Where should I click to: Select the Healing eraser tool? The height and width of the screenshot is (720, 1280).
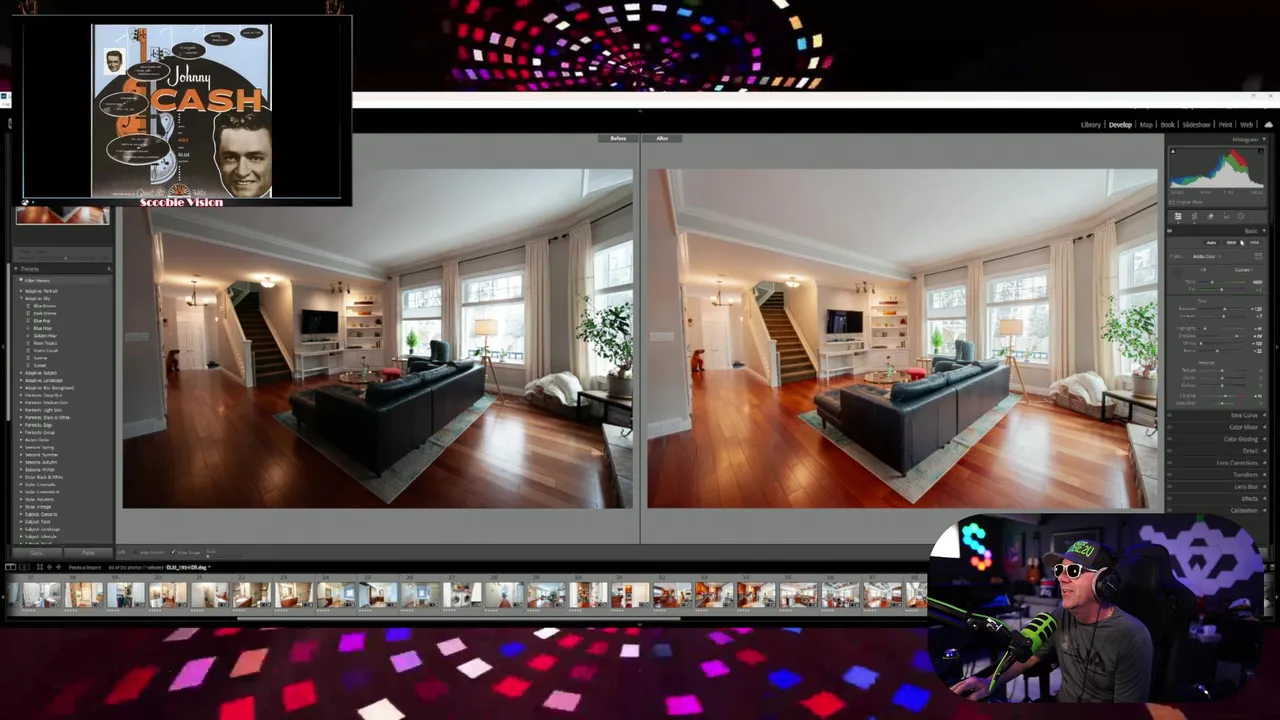(1210, 216)
